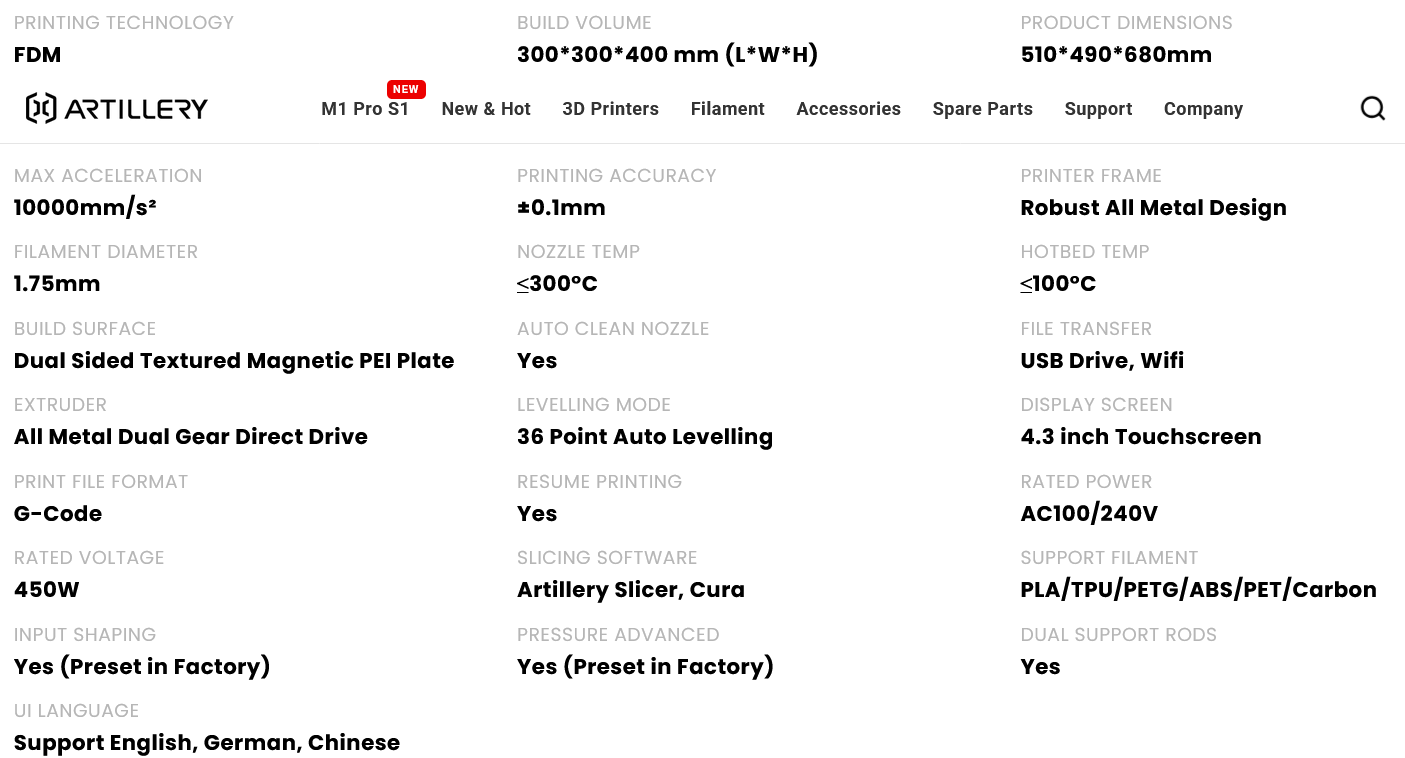
Task: Open the M1 Pro S1 menu item
Action: tap(364, 109)
